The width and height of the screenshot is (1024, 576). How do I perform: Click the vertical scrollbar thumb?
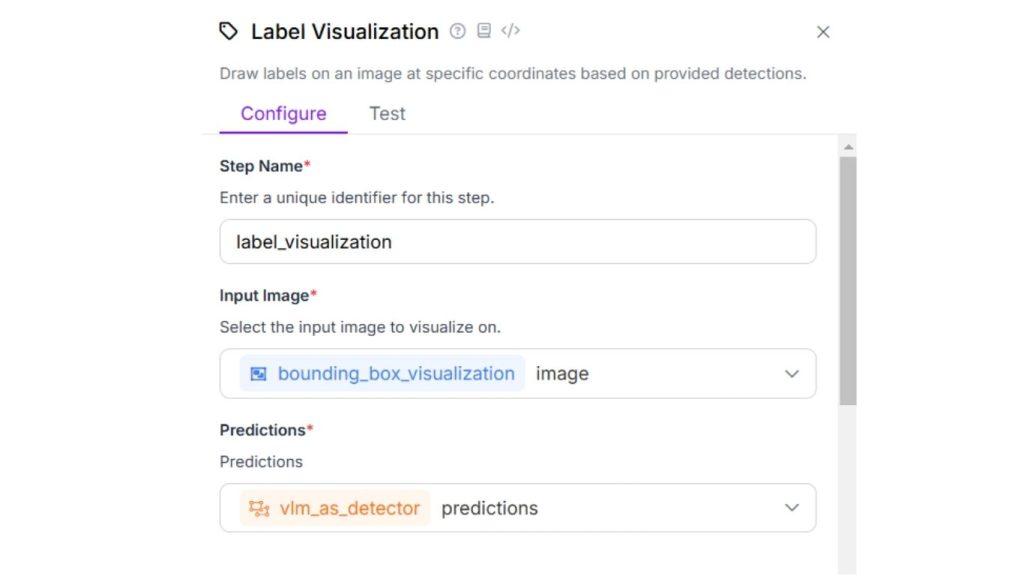[848, 280]
